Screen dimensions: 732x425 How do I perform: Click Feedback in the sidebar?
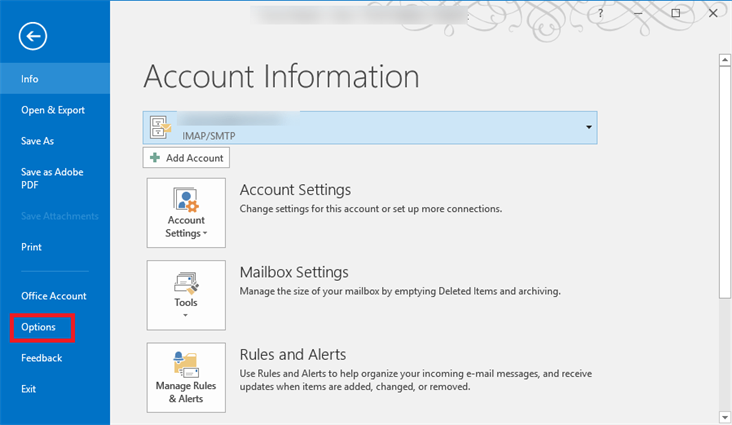41,358
